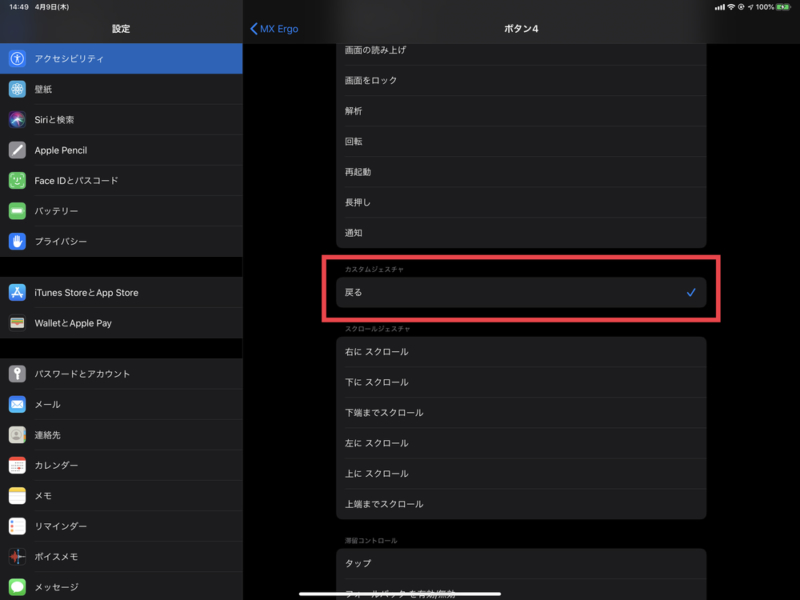Tap the green battery icon

pos(17,211)
